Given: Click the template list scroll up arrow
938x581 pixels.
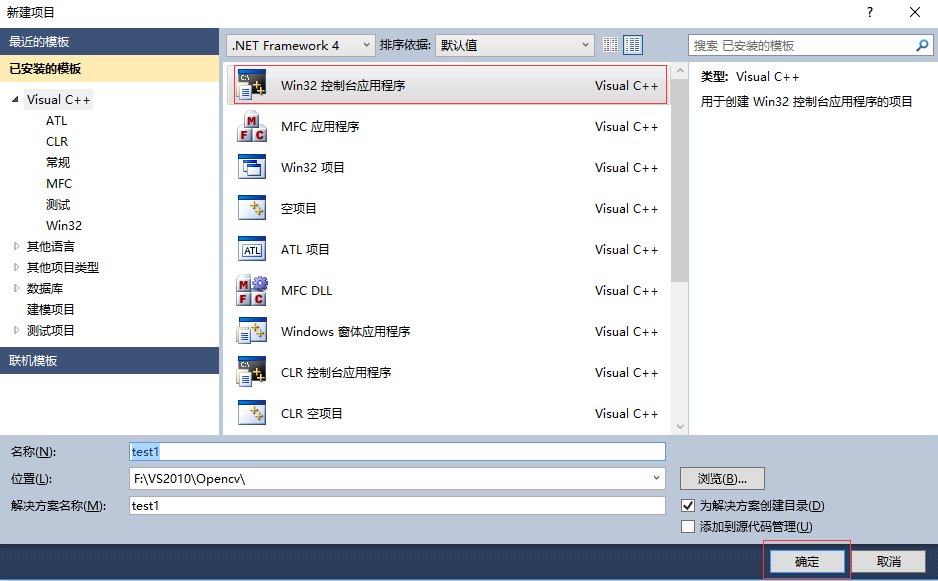Looking at the screenshot, I should (x=680, y=71).
